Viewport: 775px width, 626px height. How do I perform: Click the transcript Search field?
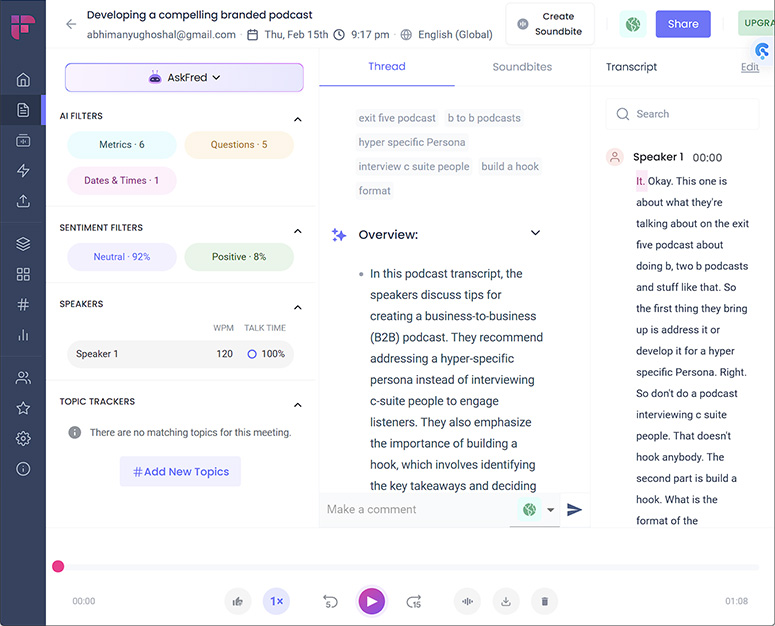coord(683,114)
